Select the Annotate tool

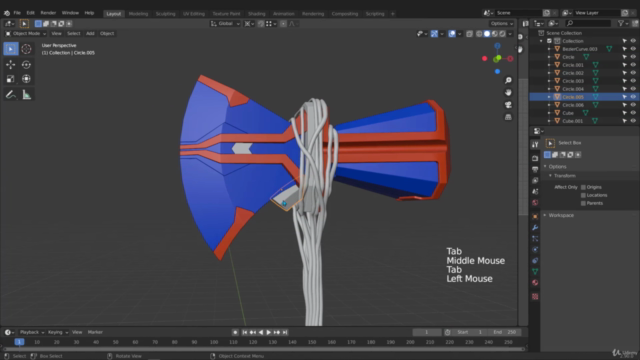[11, 95]
